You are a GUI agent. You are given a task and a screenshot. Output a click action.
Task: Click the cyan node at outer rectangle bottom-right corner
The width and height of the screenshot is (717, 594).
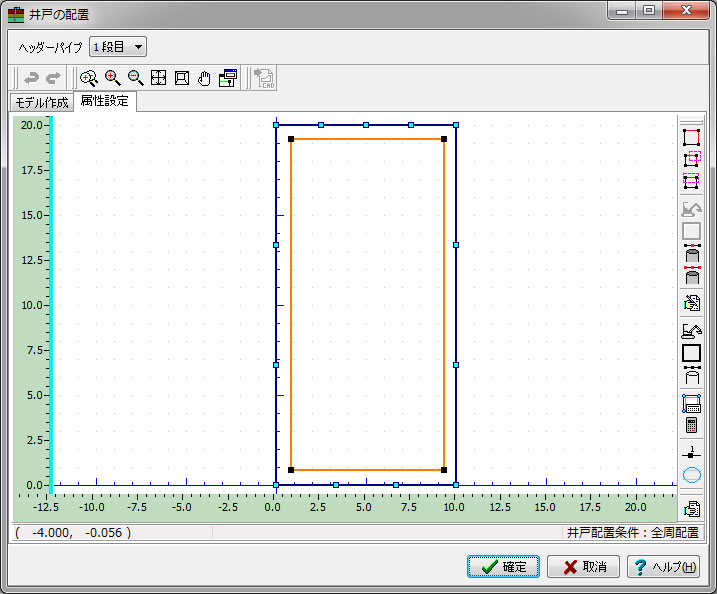point(456,485)
